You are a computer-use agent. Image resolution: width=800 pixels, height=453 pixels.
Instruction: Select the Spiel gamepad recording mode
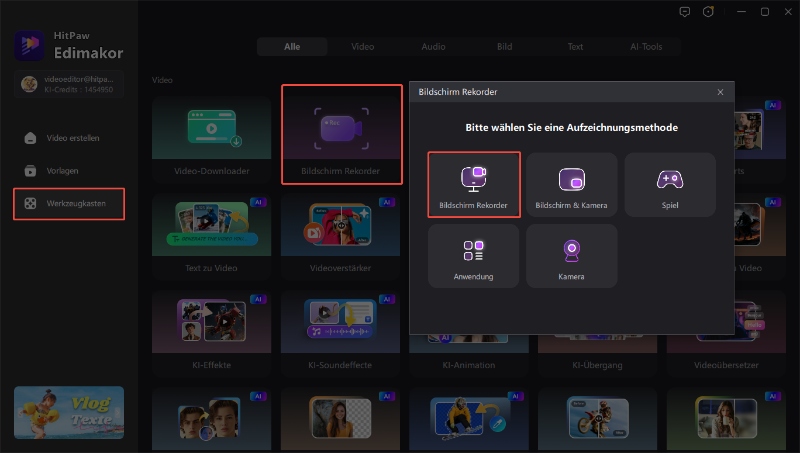tap(669, 184)
